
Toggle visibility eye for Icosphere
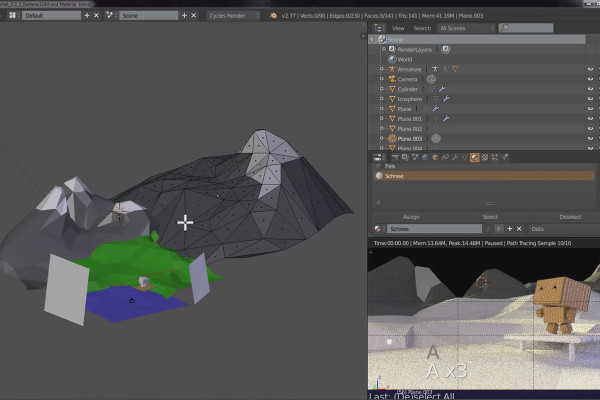coord(590,99)
